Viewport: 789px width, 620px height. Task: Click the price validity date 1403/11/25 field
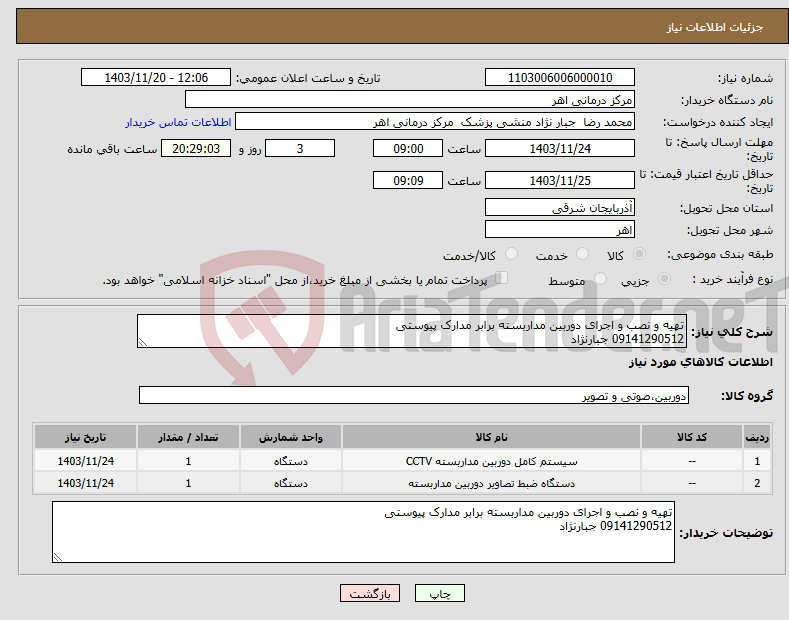560,180
